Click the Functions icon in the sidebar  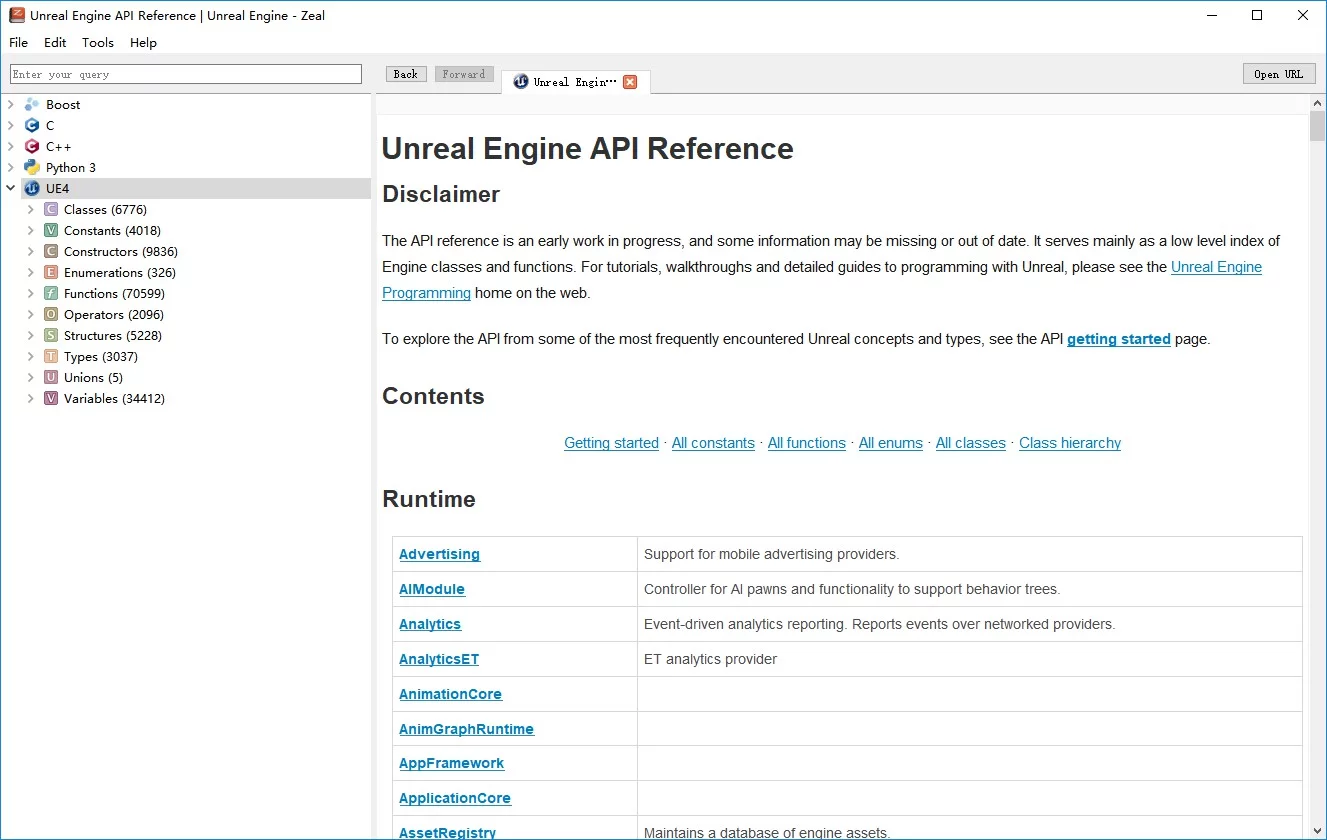[x=50, y=293]
